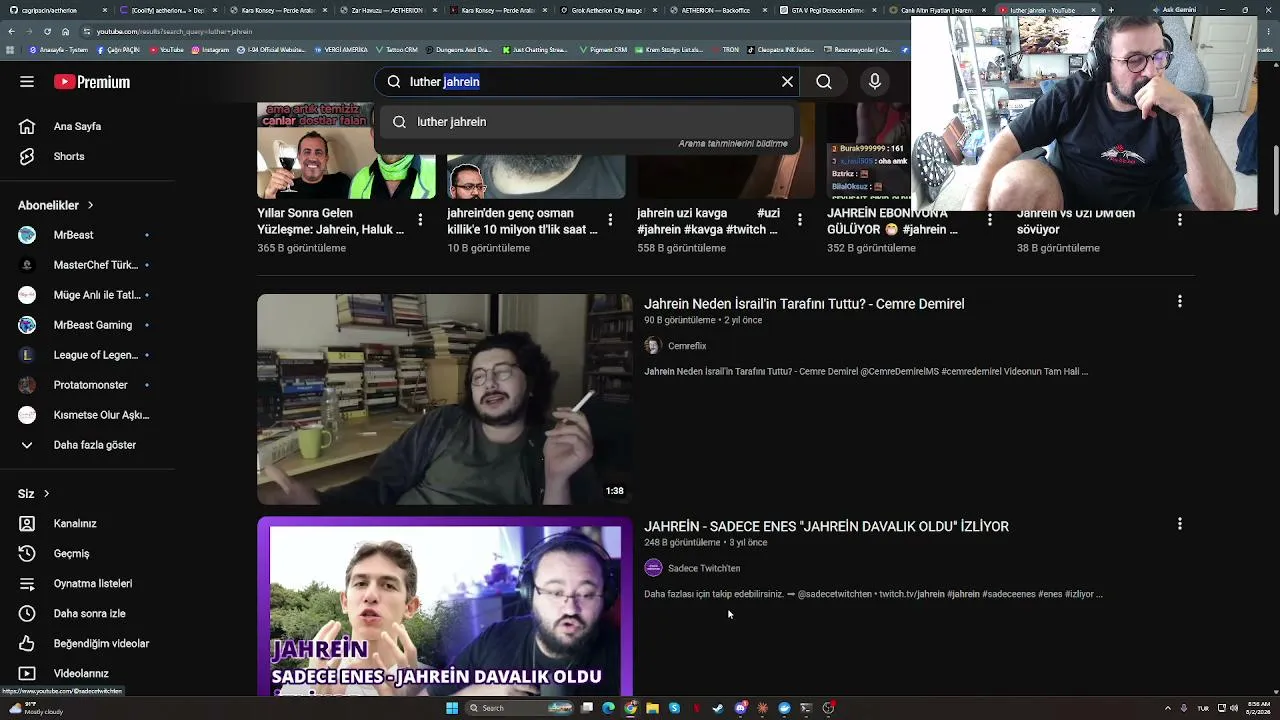Open the Yıllar Sonra Gelen Yüzleşme short thumbnail
Image resolution: width=1280 pixels, height=720 pixels.
point(346,151)
